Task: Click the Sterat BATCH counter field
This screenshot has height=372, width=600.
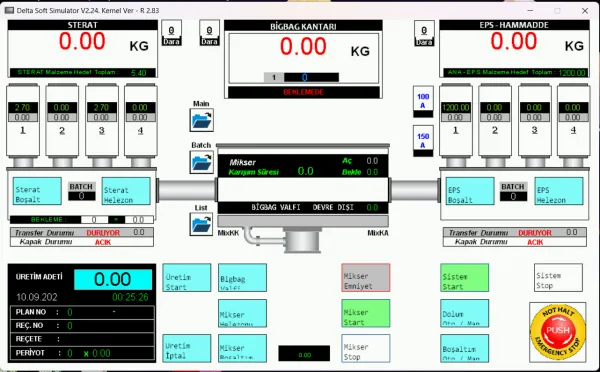Action: [82, 196]
